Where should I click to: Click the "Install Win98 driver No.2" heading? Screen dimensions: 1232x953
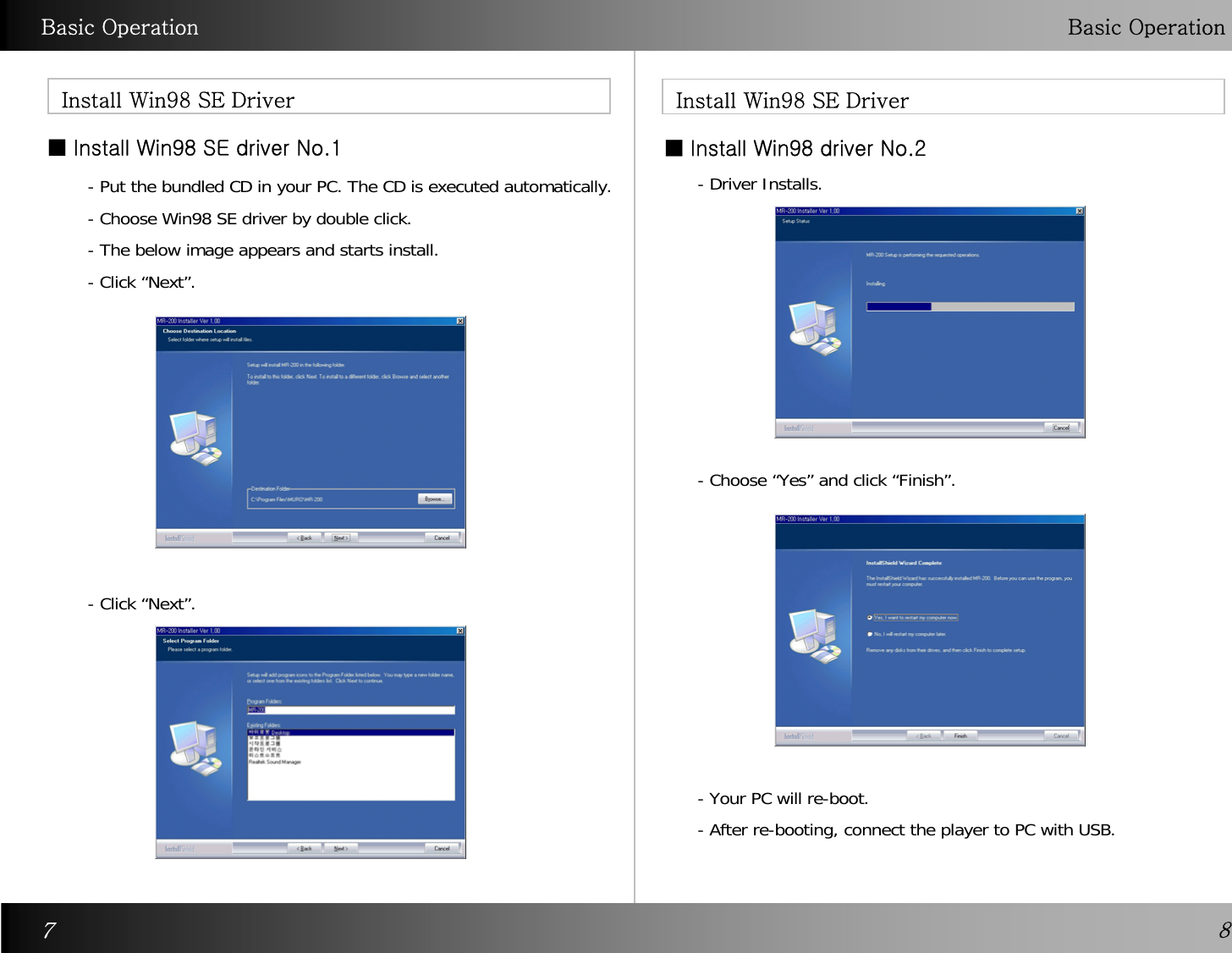[808, 149]
